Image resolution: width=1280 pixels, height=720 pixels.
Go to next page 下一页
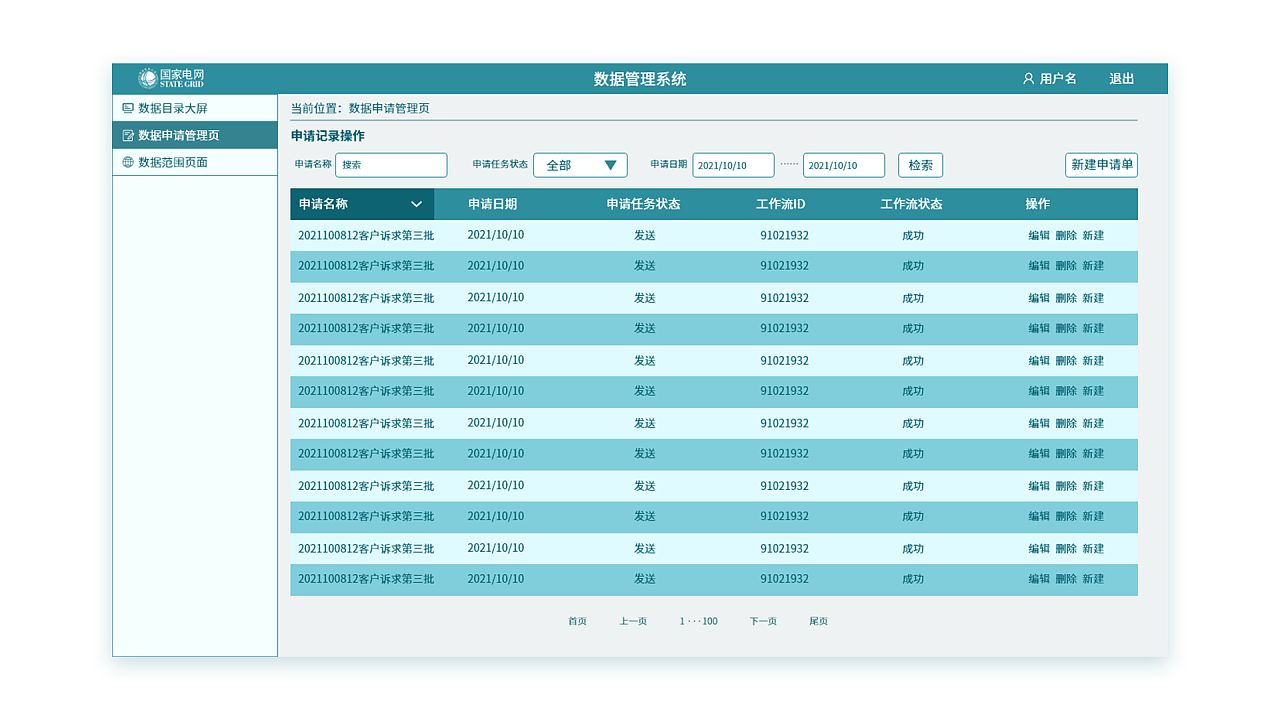pos(763,621)
